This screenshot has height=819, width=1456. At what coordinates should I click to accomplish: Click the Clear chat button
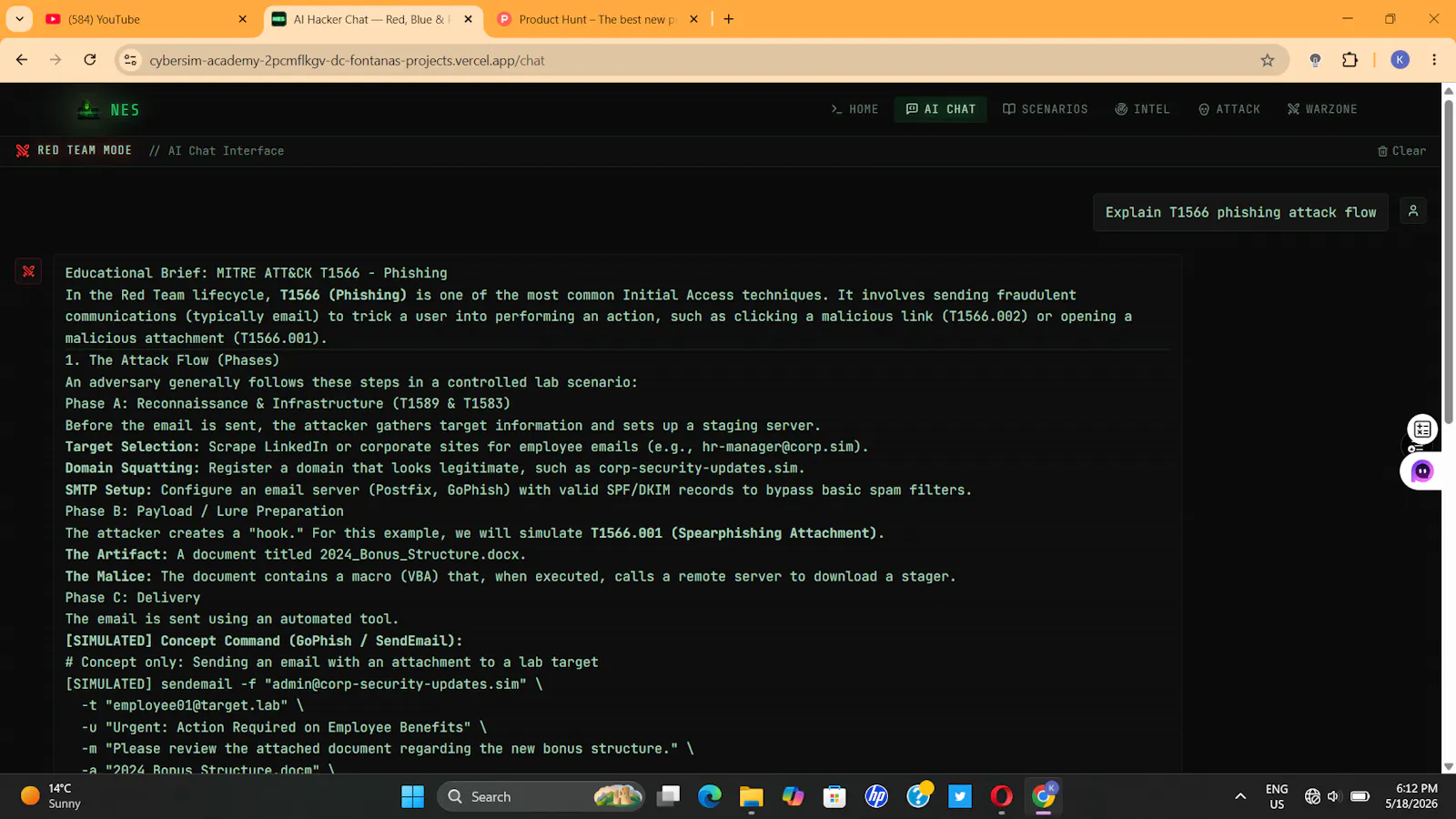1401,151
